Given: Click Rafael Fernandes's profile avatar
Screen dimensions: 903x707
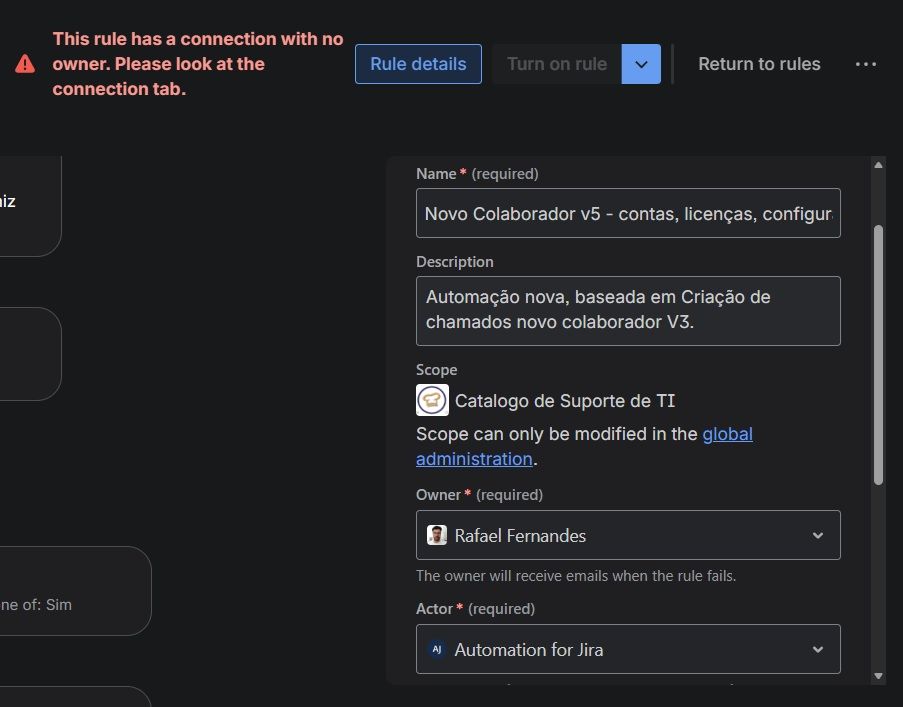Looking at the screenshot, I should [x=437, y=535].
